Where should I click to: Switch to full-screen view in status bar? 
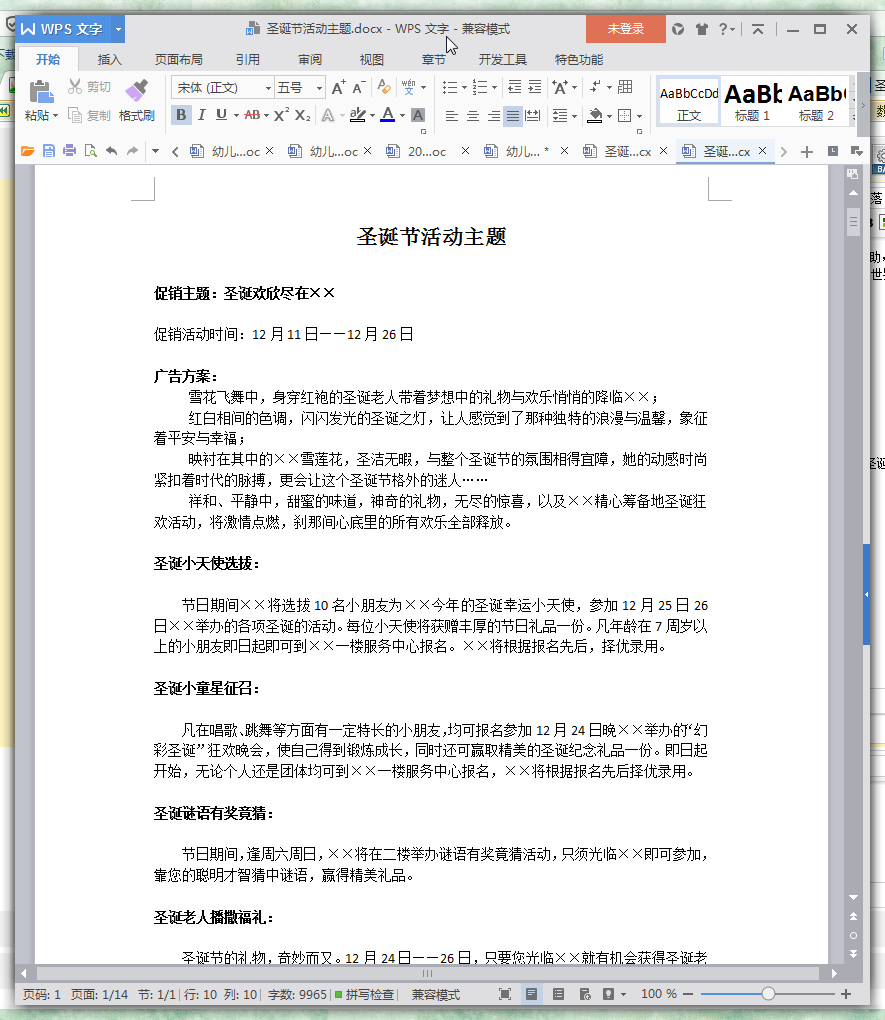(505, 994)
